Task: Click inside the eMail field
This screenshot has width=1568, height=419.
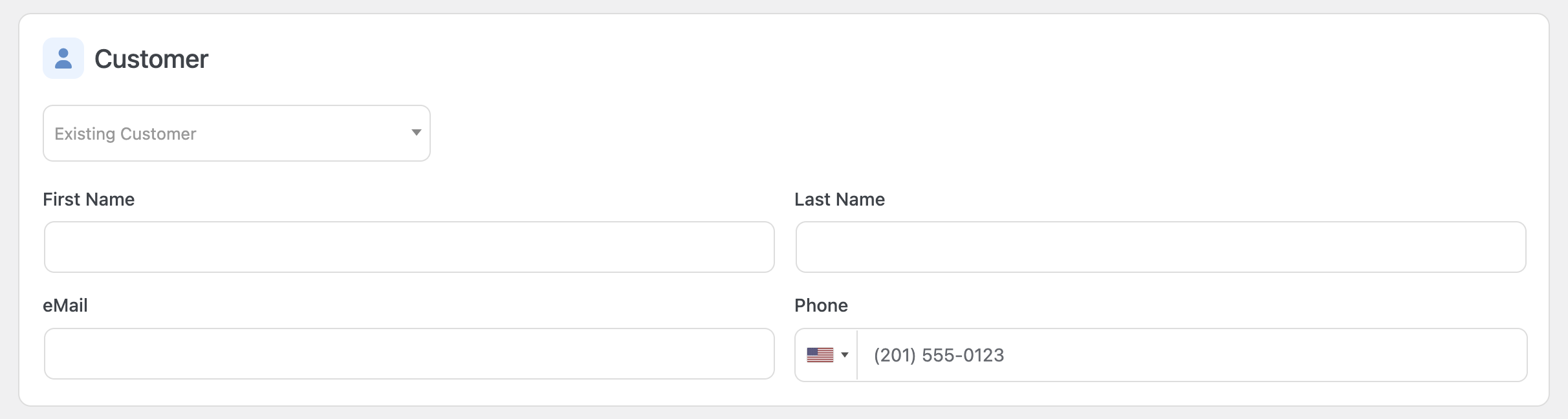Action: 408,354
